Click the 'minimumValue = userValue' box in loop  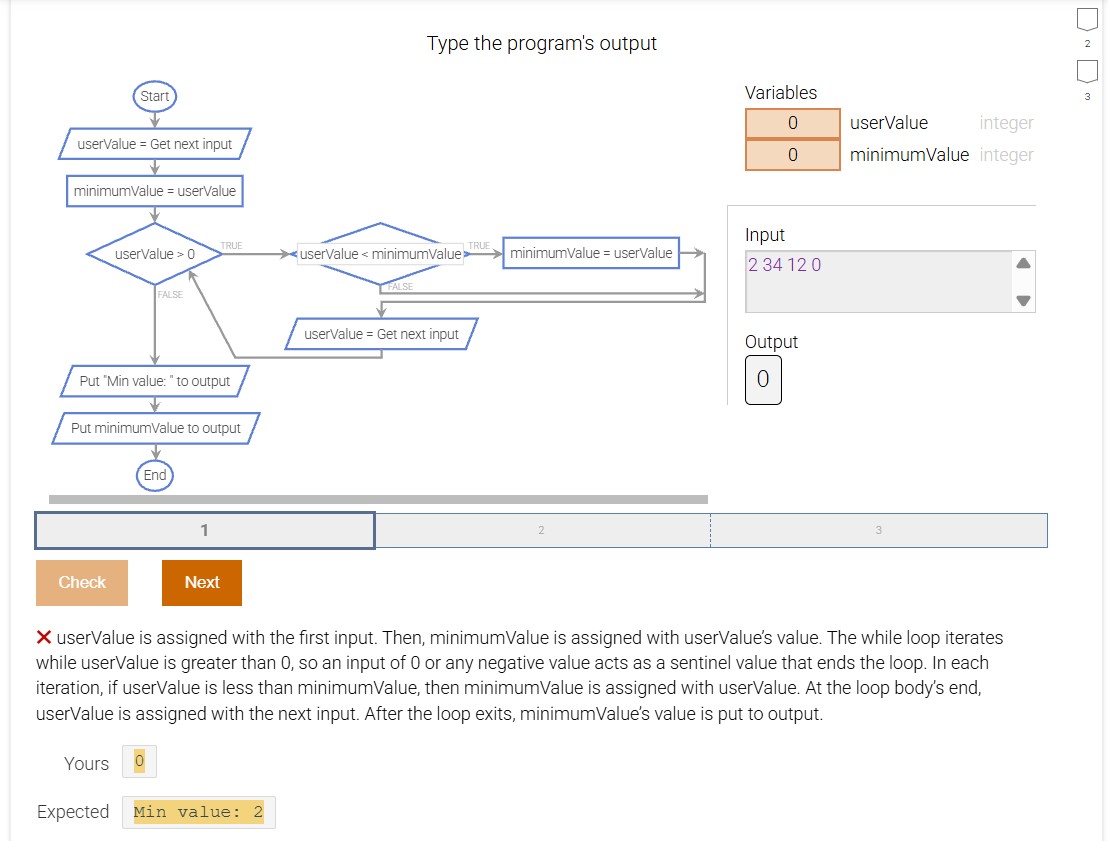[591, 253]
